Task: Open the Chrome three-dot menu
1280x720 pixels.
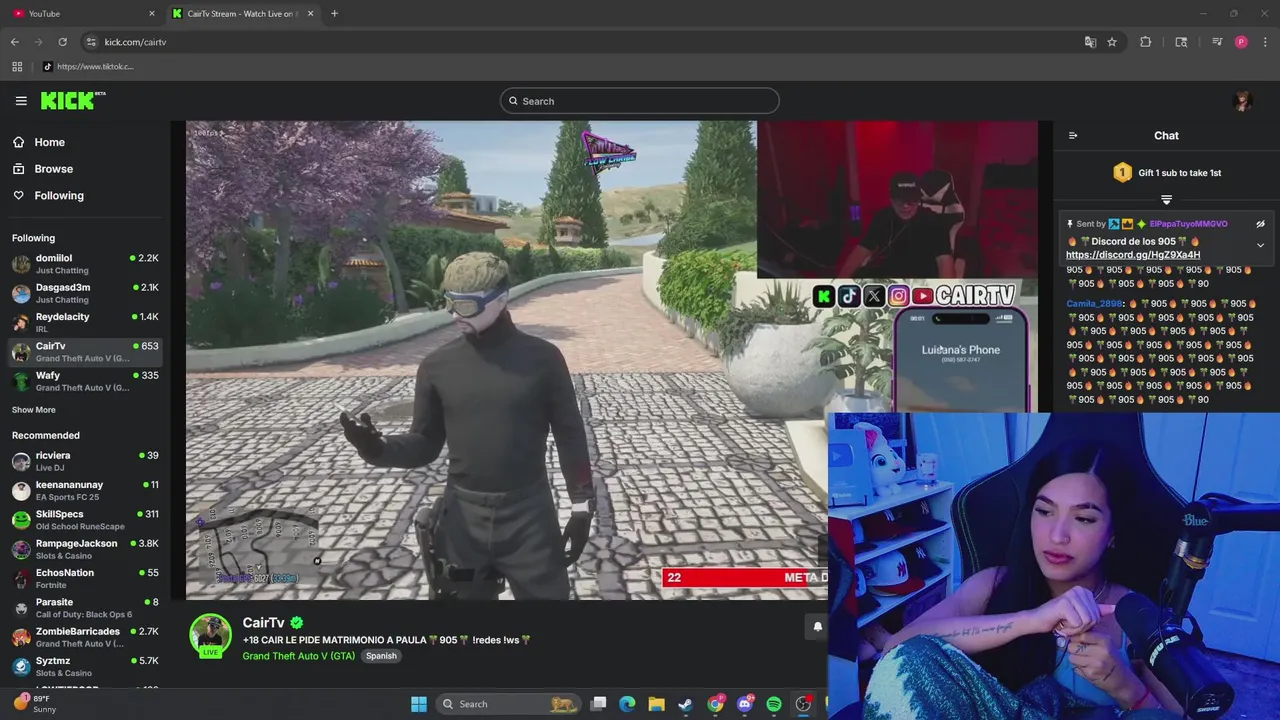Action: click(1266, 42)
